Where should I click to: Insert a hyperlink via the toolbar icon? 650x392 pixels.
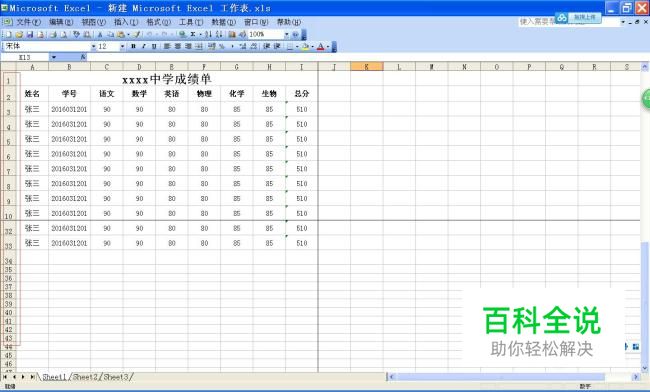pyautogui.click(x=182, y=34)
